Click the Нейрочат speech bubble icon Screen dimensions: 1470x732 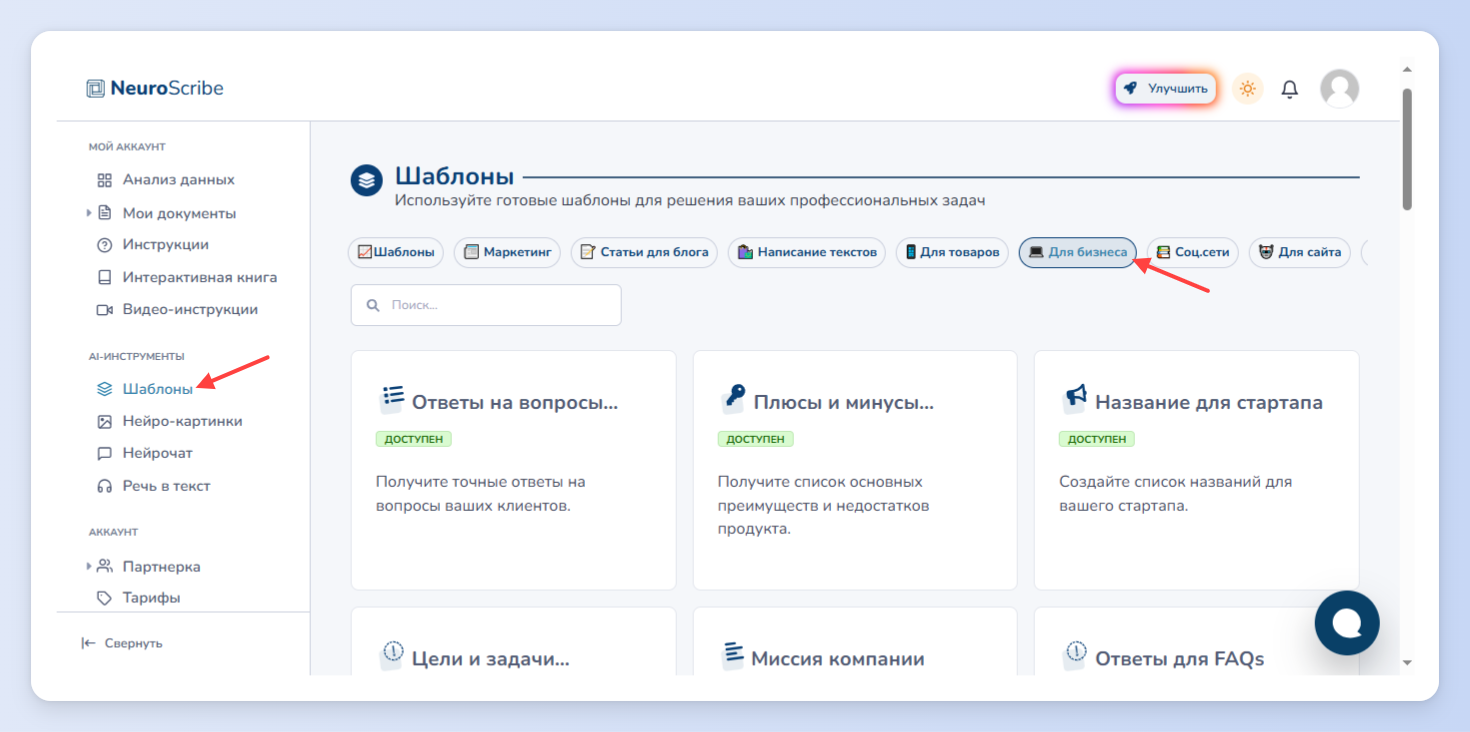click(104, 453)
